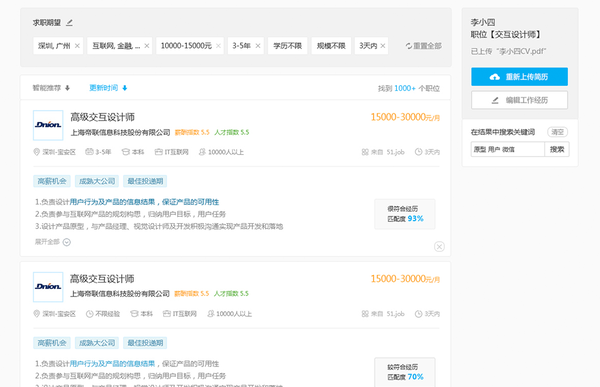Remove the 3-5年 experience filter
This screenshot has width=600, height=387.
pyautogui.click(x=258, y=46)
